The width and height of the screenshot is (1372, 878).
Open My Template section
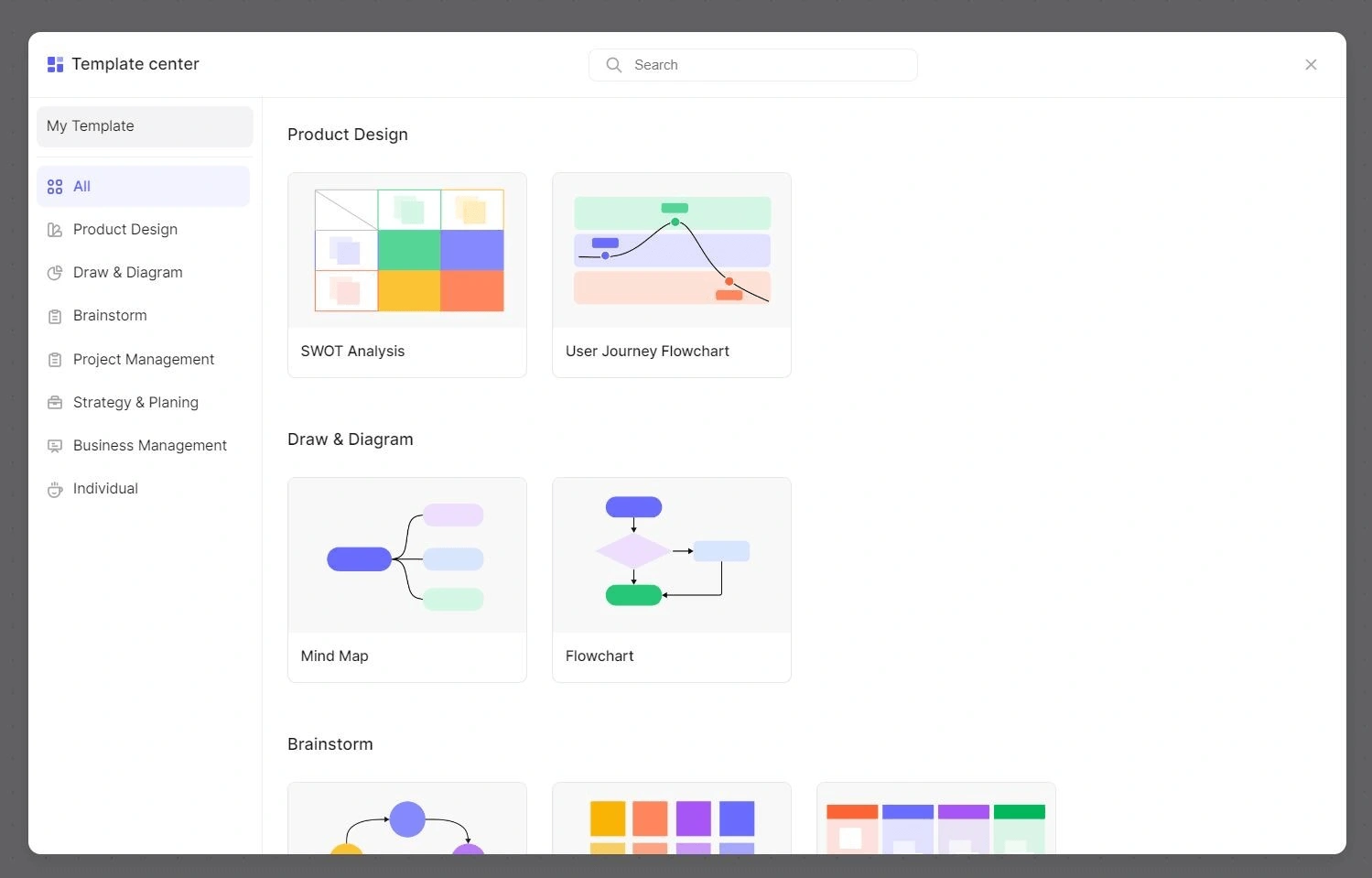(145, 126)
